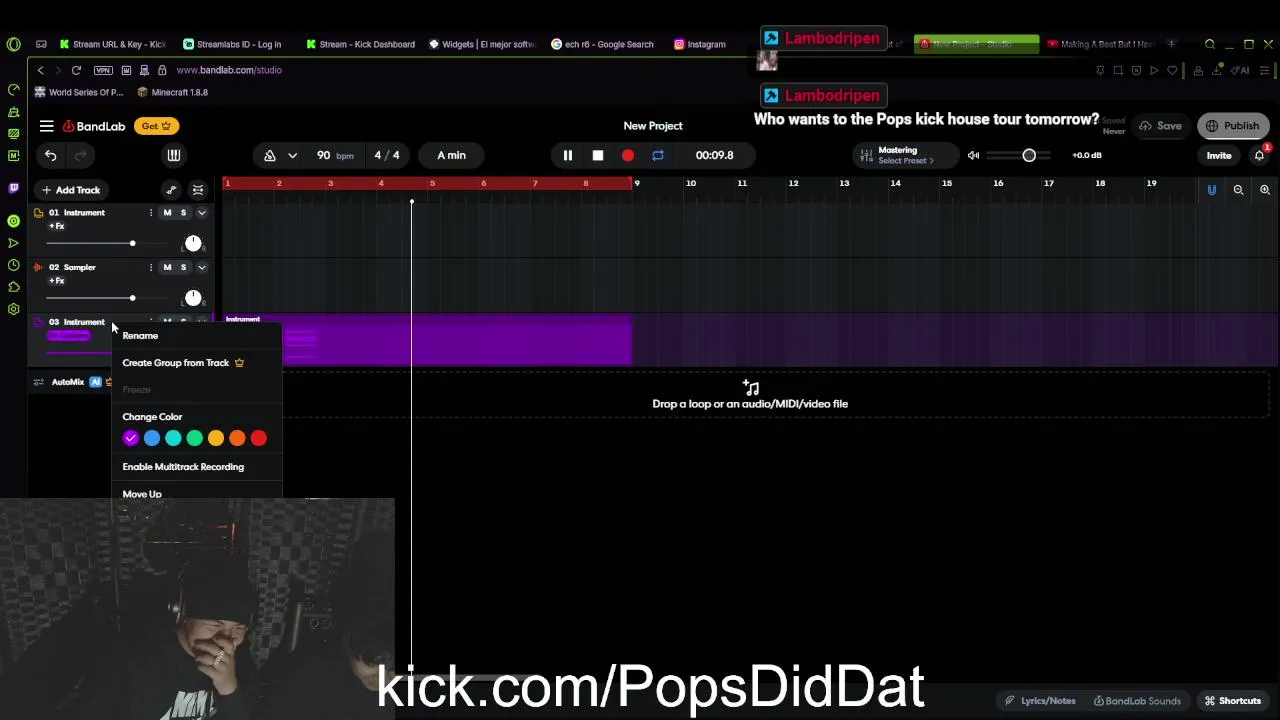
Task: Pause playback
Action: click(x=567, y=155)
